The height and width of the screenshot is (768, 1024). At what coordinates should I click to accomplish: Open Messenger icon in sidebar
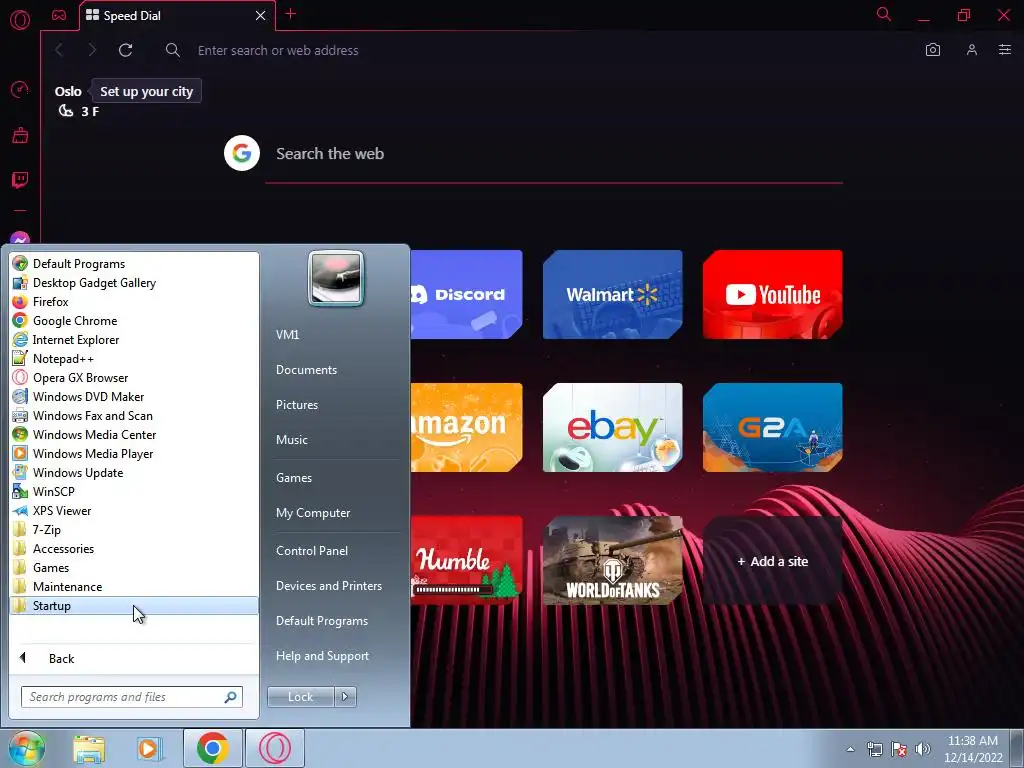20,239
